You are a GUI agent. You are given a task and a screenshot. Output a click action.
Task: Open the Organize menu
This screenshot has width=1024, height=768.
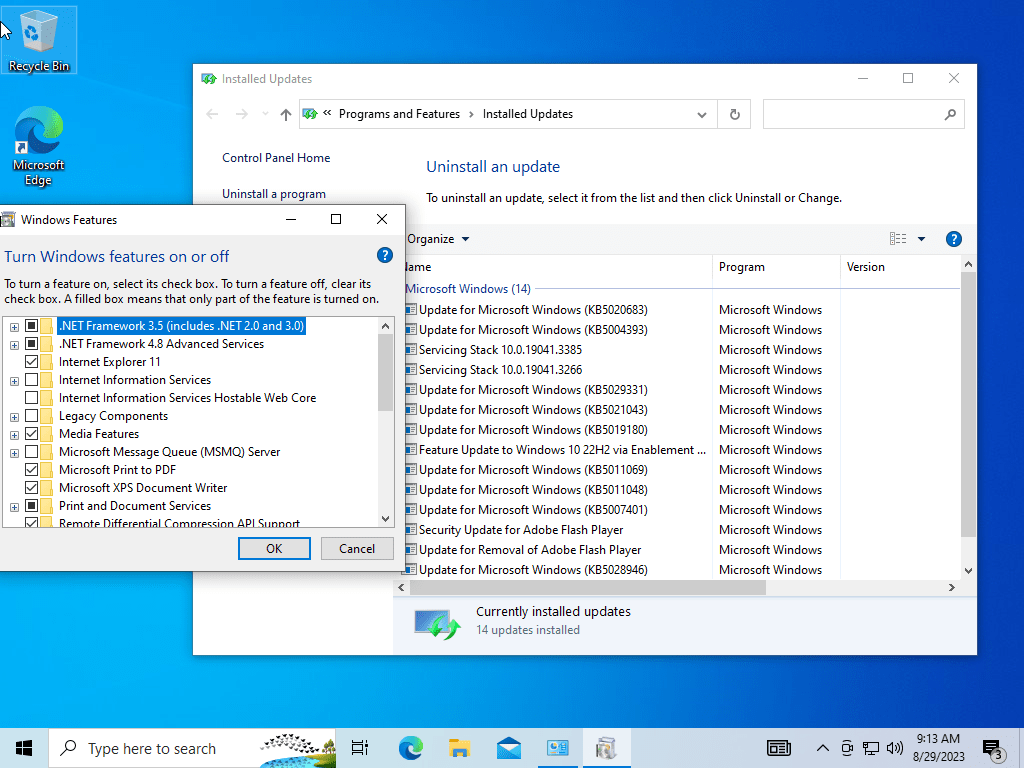pos(438,239)
